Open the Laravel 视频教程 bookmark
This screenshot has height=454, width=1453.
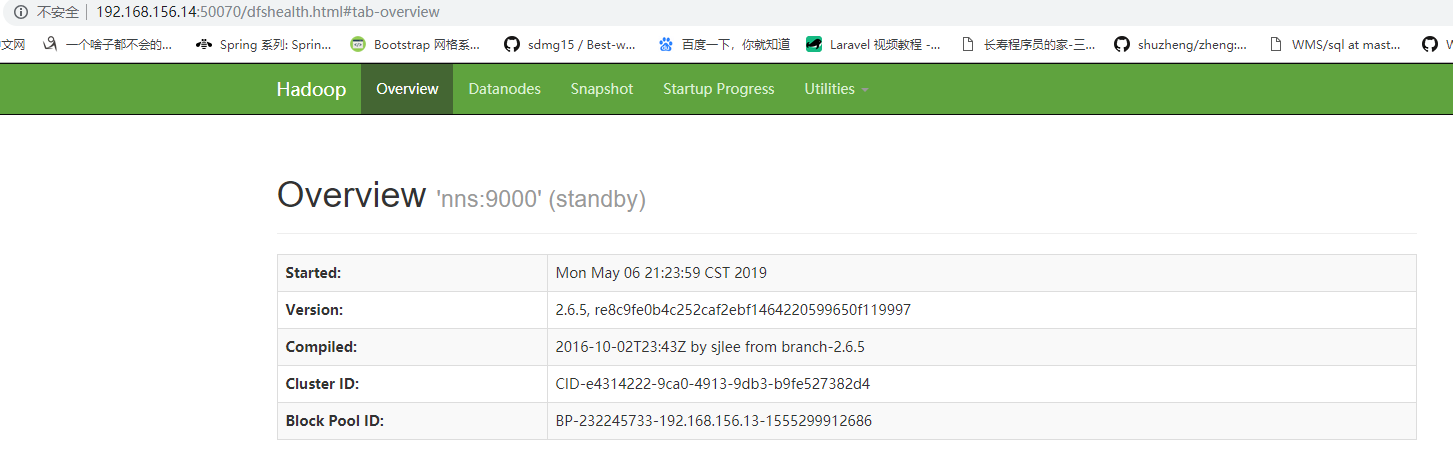873,44
